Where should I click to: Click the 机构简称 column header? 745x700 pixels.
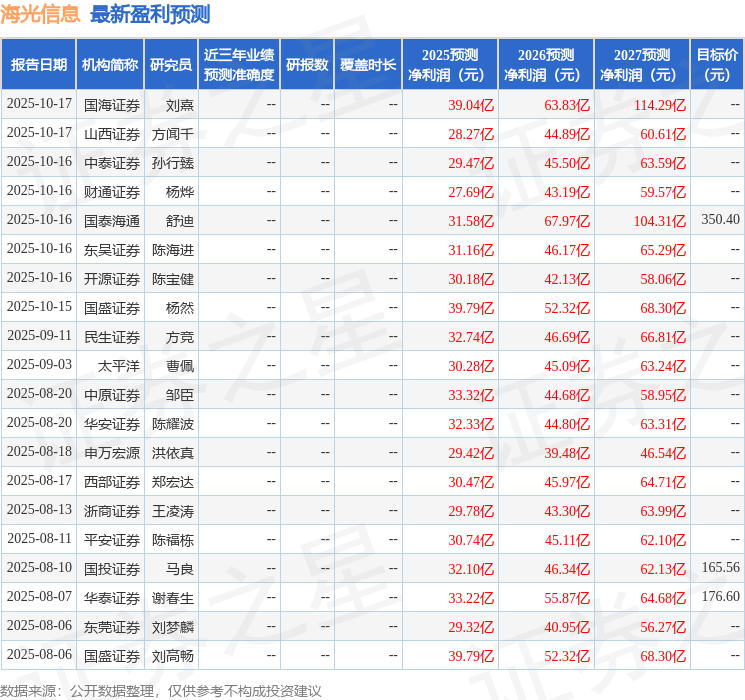click(110, 64)
